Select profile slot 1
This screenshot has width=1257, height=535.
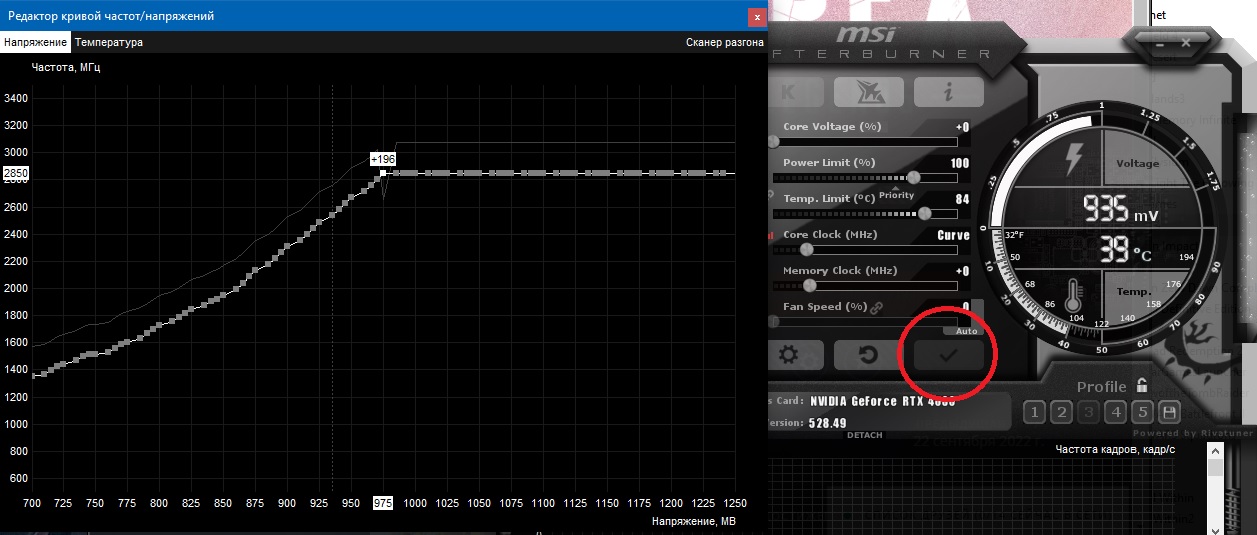(x=1035, y=412)
